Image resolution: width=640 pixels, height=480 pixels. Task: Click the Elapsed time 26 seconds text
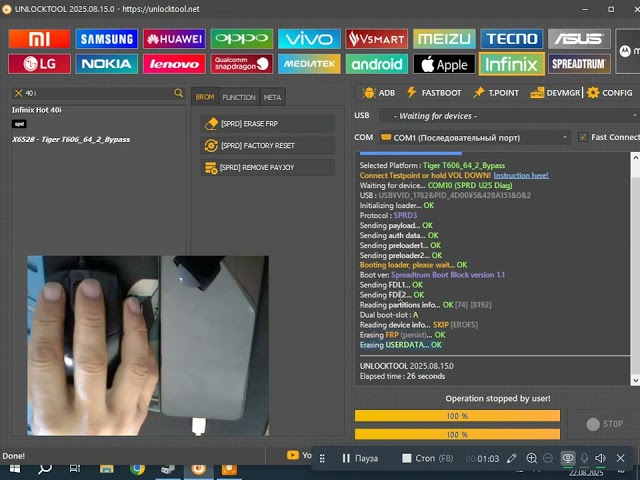(x=402, y=376)
